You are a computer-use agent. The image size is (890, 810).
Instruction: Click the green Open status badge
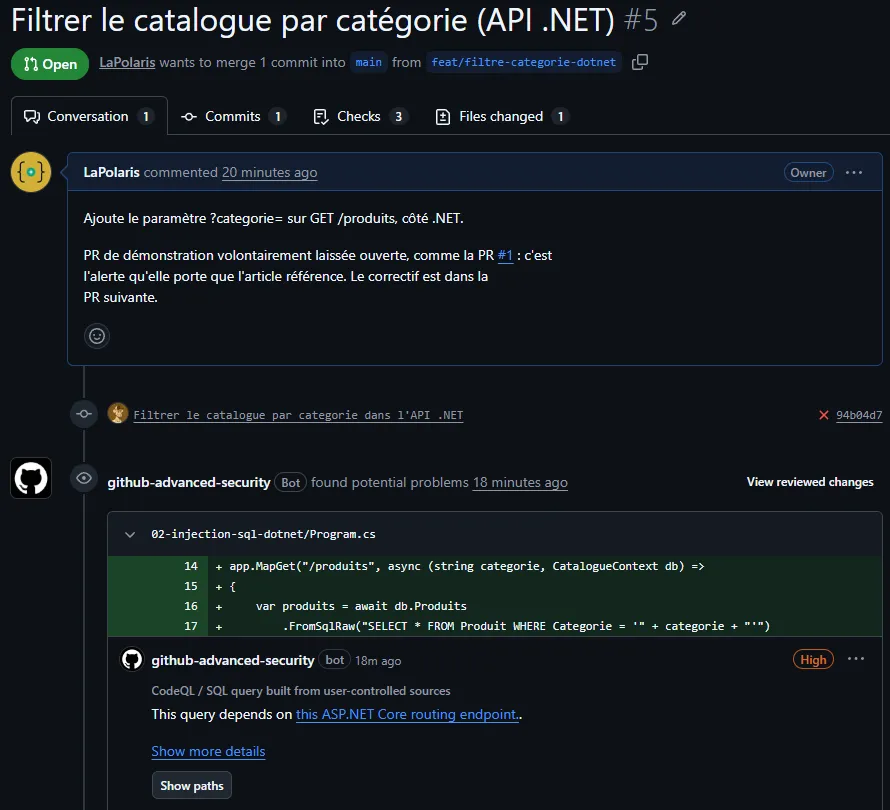pyautogui.click(x=50, y=64)
